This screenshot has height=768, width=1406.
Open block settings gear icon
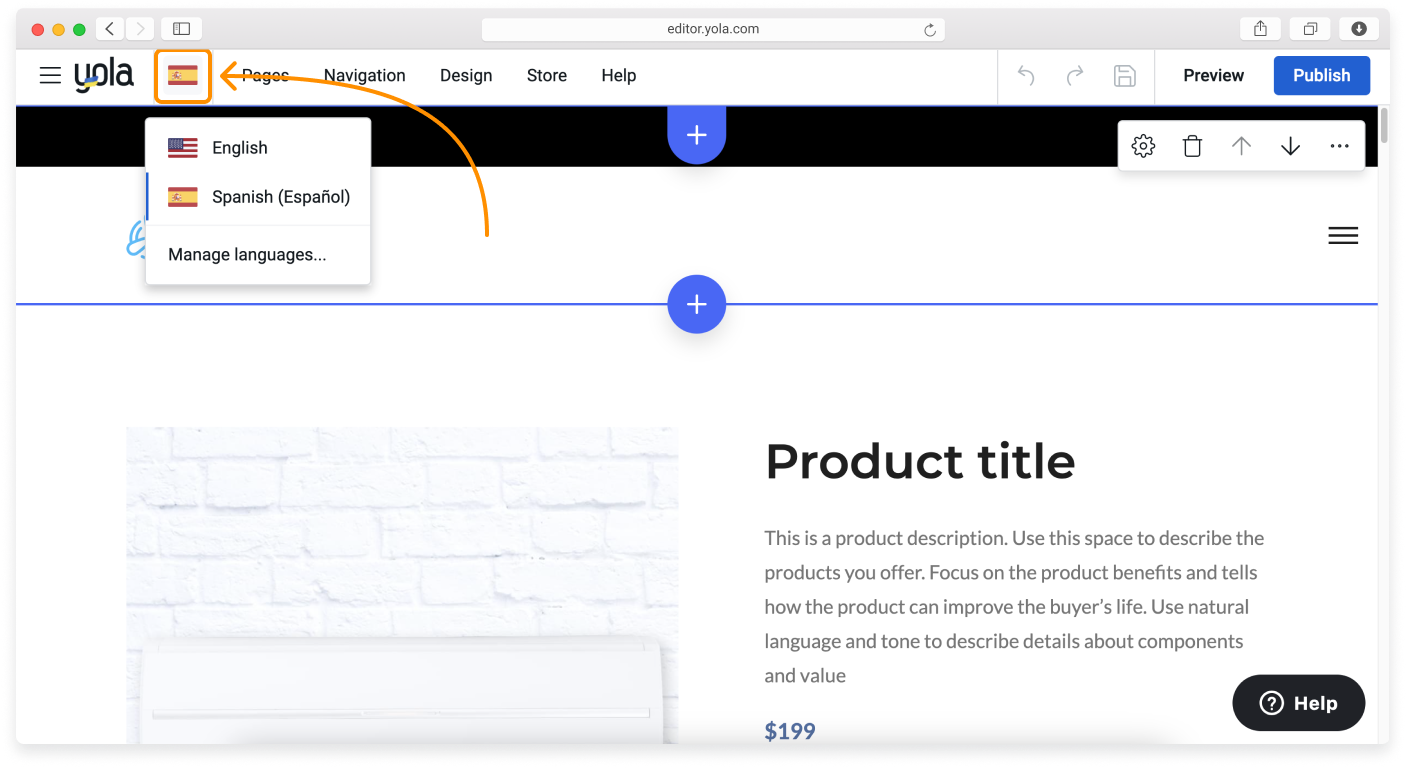click(1143, 146)
